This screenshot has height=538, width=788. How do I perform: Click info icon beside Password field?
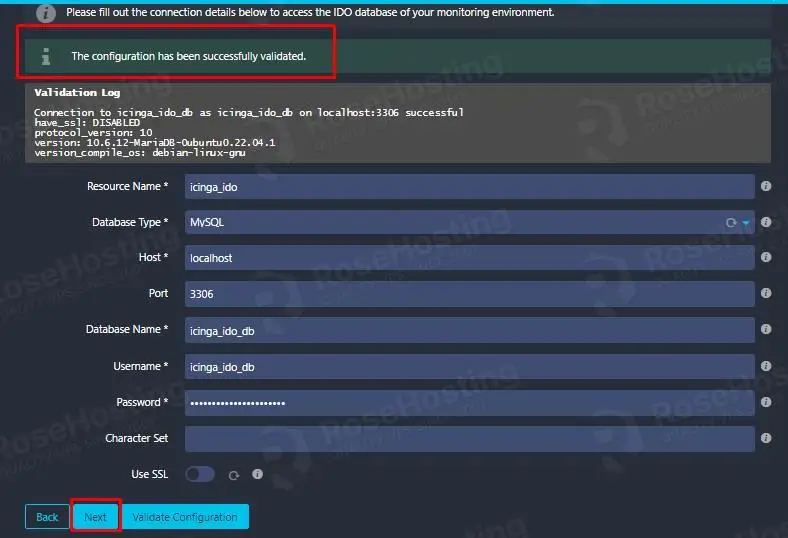click(766, 402)
